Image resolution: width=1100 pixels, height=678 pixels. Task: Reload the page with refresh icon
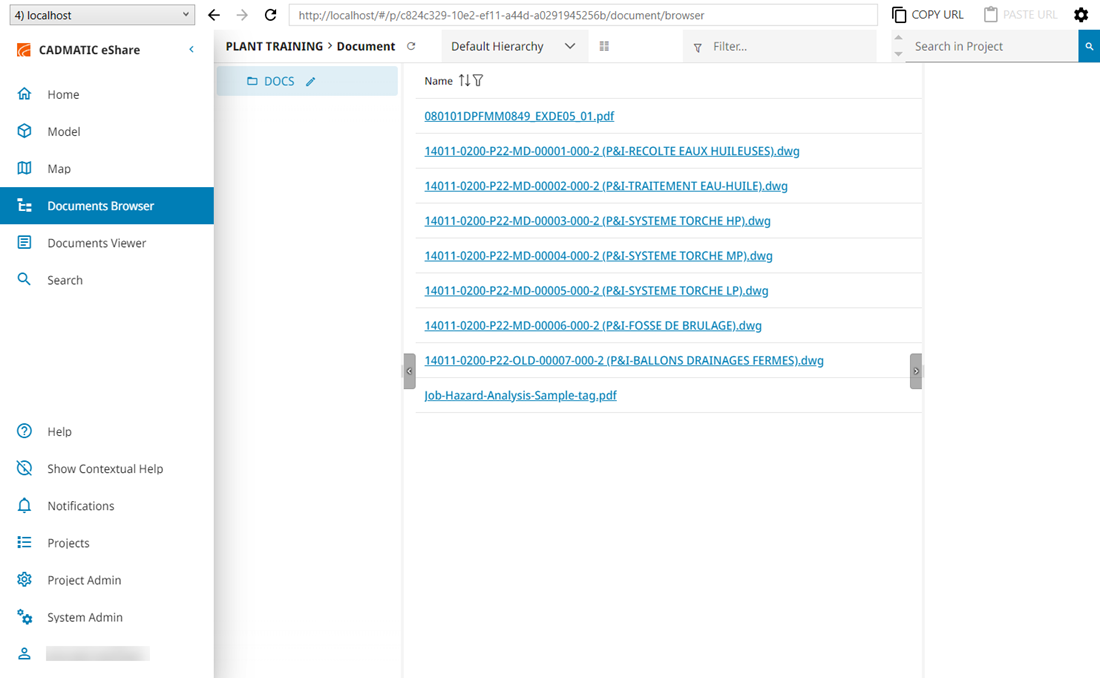(271, 15)
